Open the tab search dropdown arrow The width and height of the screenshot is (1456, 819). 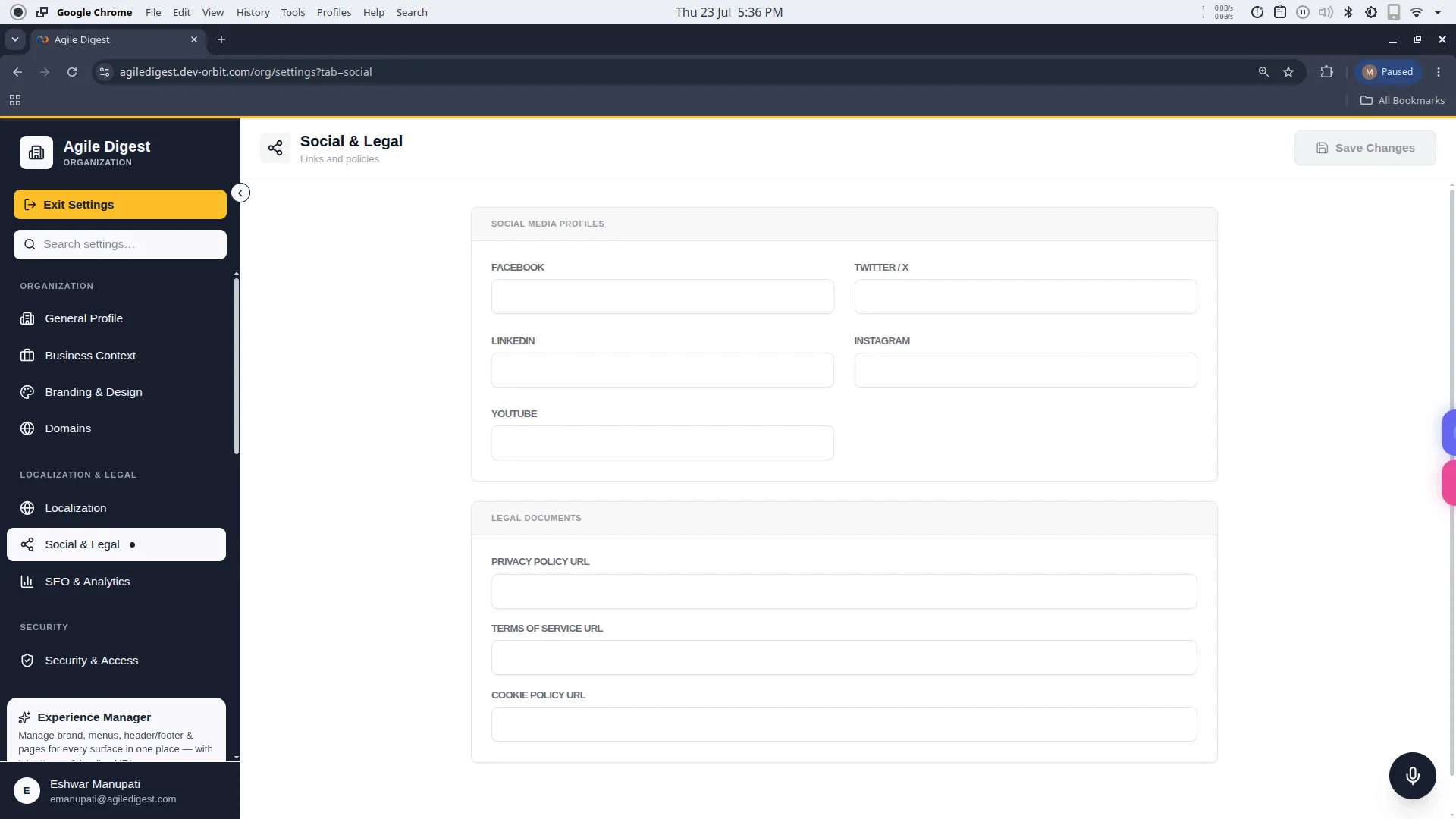click(15, 39)
